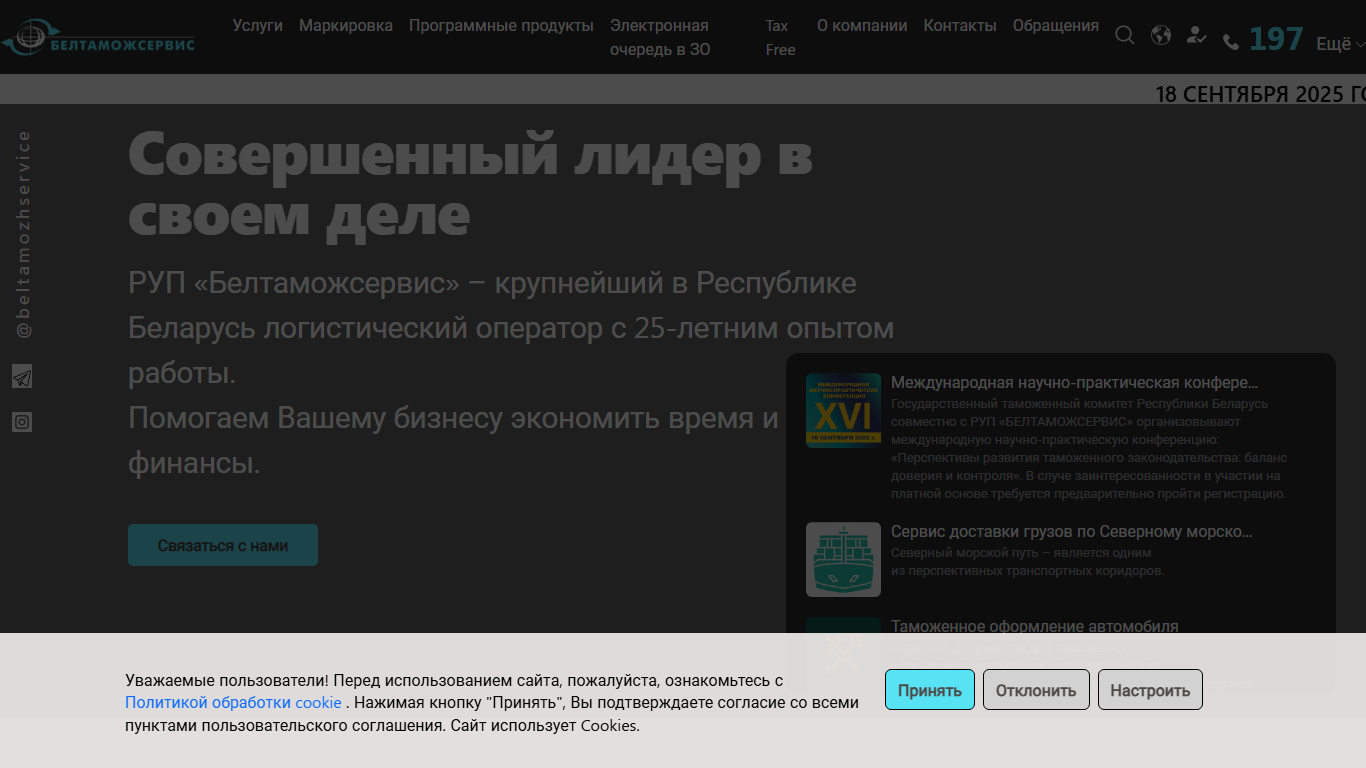Go to Электронная очередь в ЗО
The image size is (1366, 768).
coord(660,38)
